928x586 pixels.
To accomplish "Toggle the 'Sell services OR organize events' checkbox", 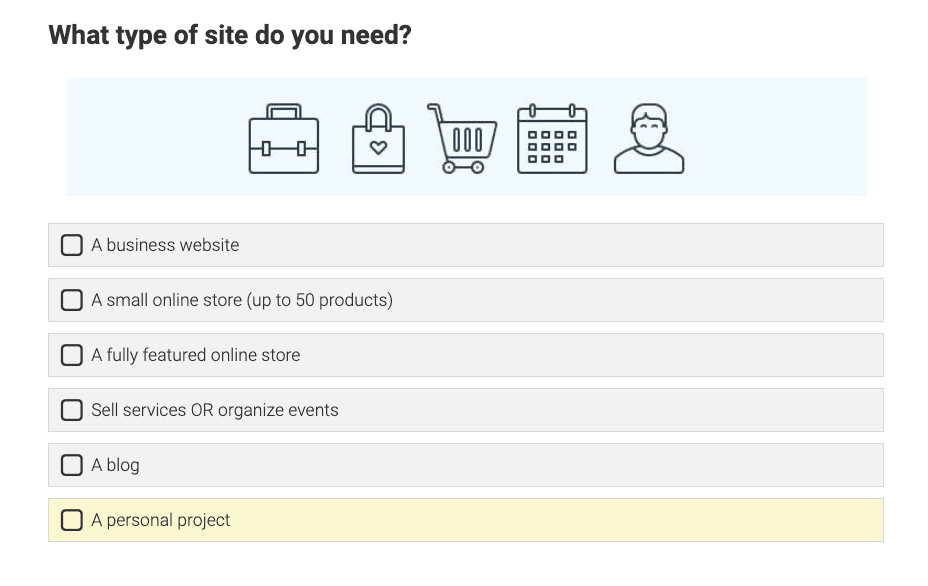I will pos(72,410).
